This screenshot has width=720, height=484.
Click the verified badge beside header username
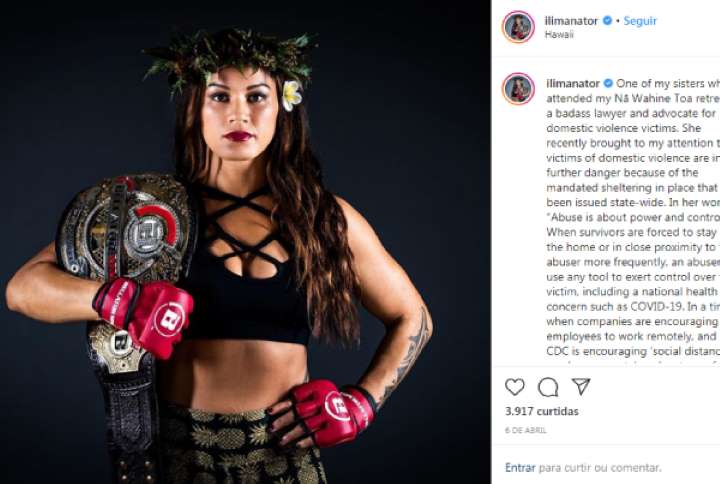[x=608, y=21]
